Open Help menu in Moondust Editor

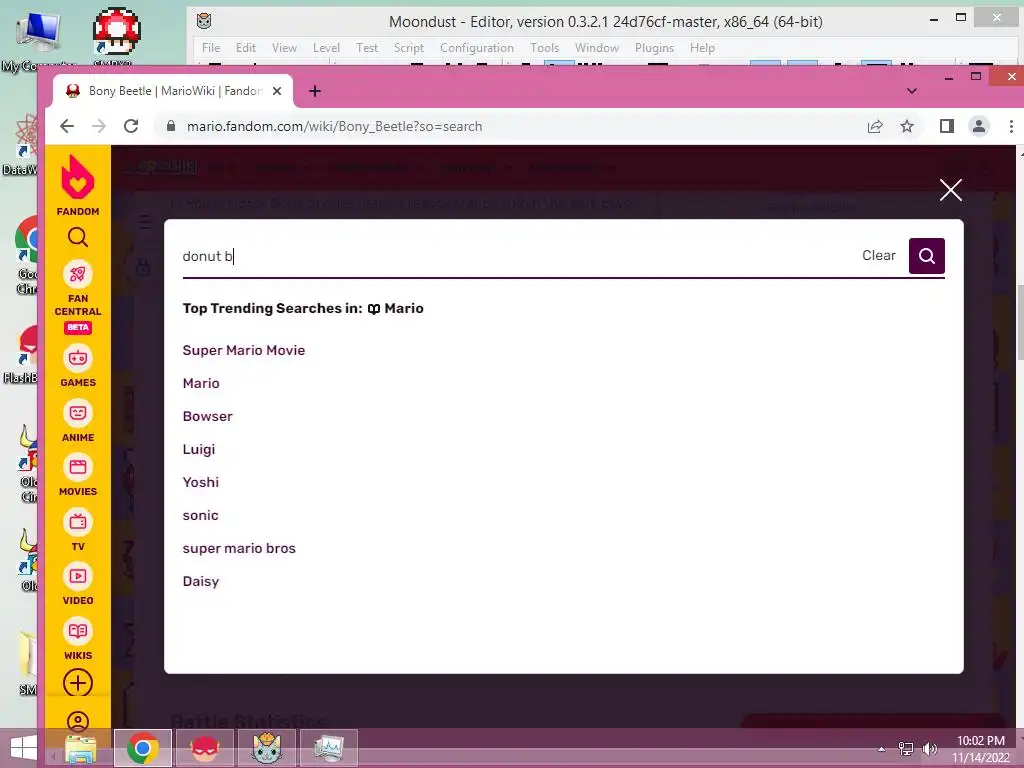[702, 48]
